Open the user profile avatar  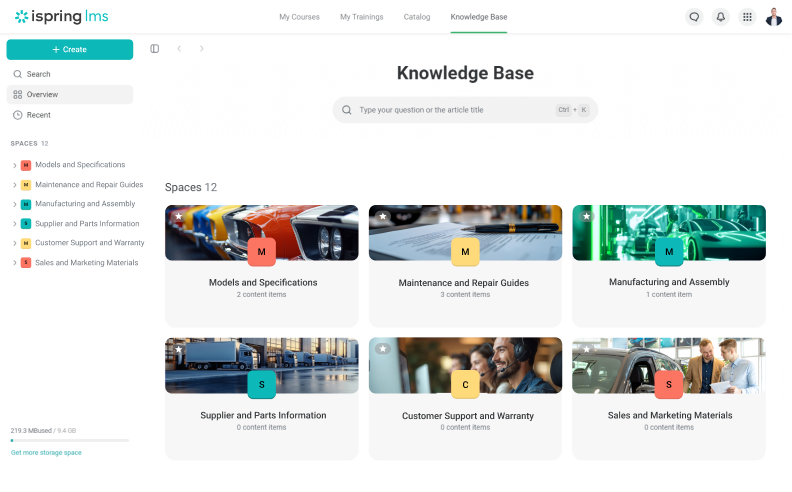click(x=773, y=17)
